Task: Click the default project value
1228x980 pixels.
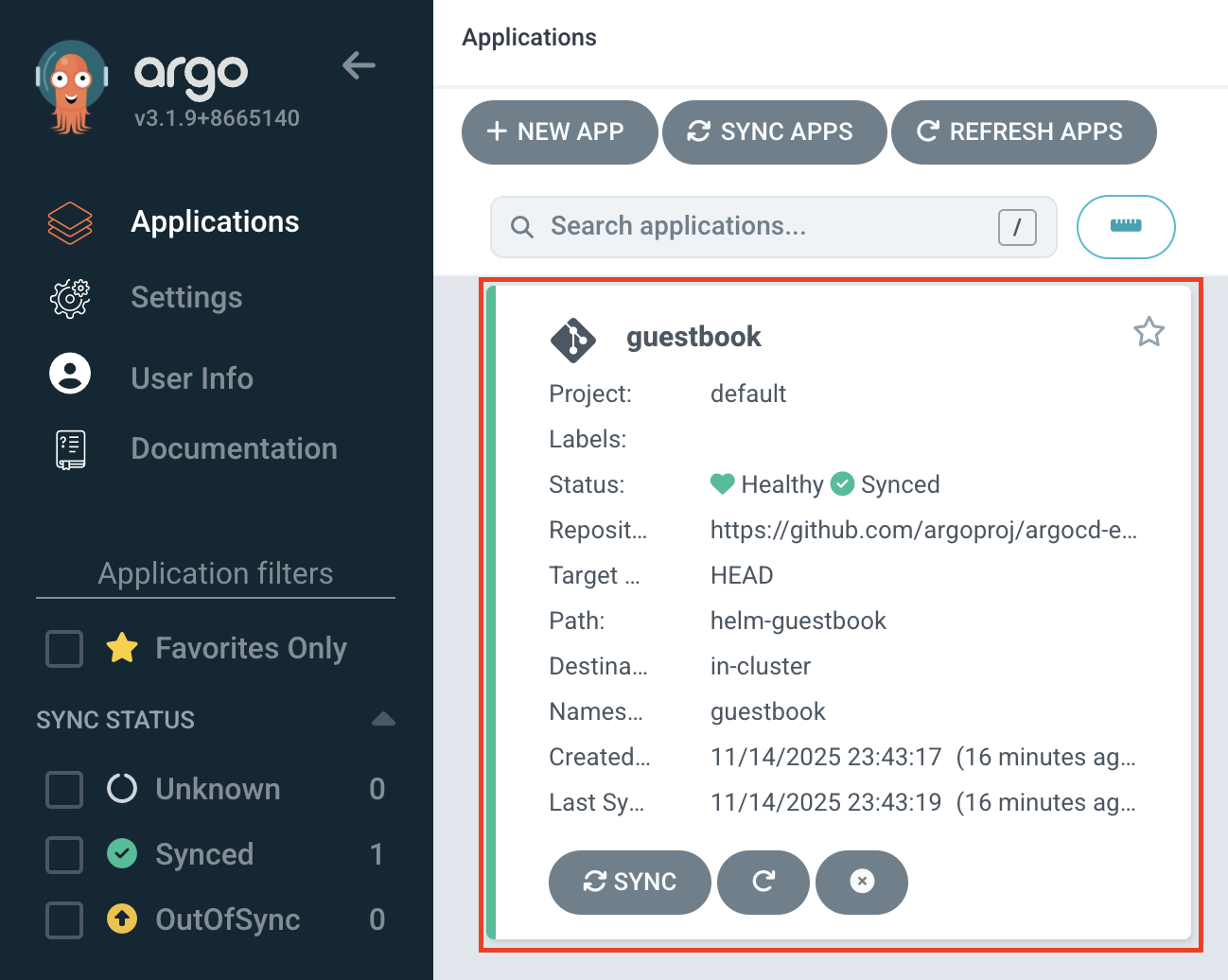Action: pos(748,394)
